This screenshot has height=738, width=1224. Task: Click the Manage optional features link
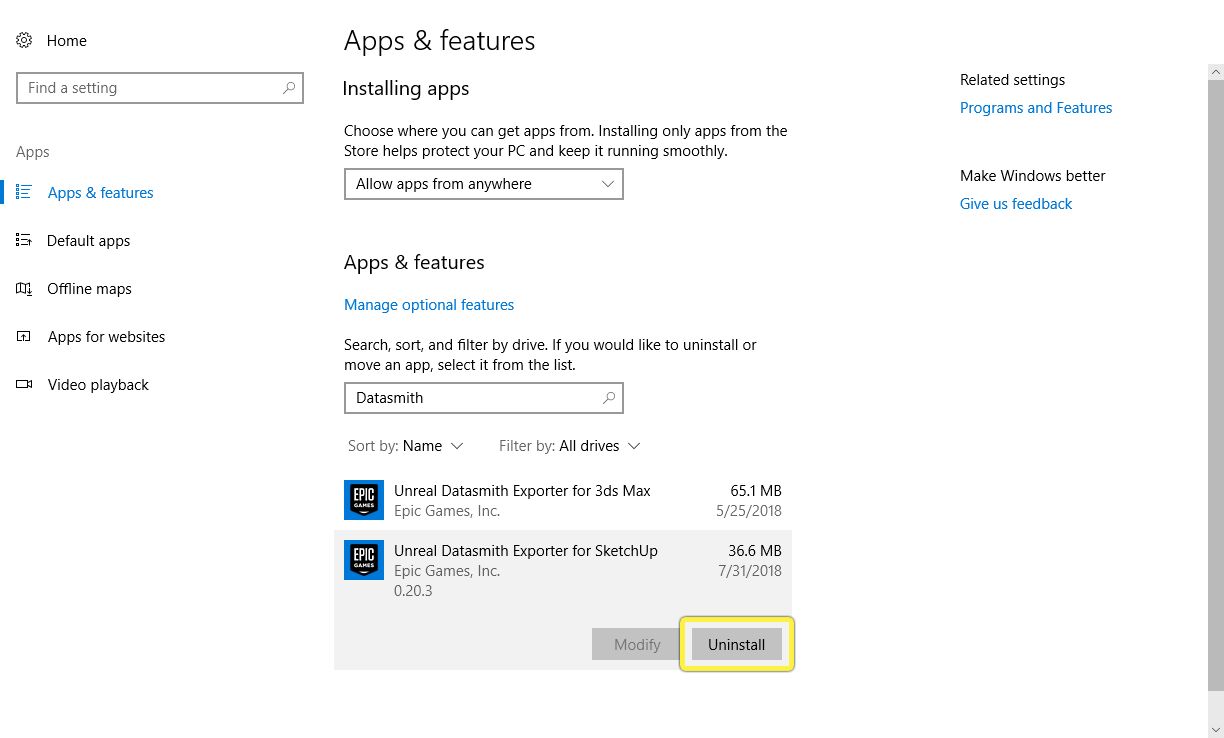pyautogui.click(x=429, y=305)
